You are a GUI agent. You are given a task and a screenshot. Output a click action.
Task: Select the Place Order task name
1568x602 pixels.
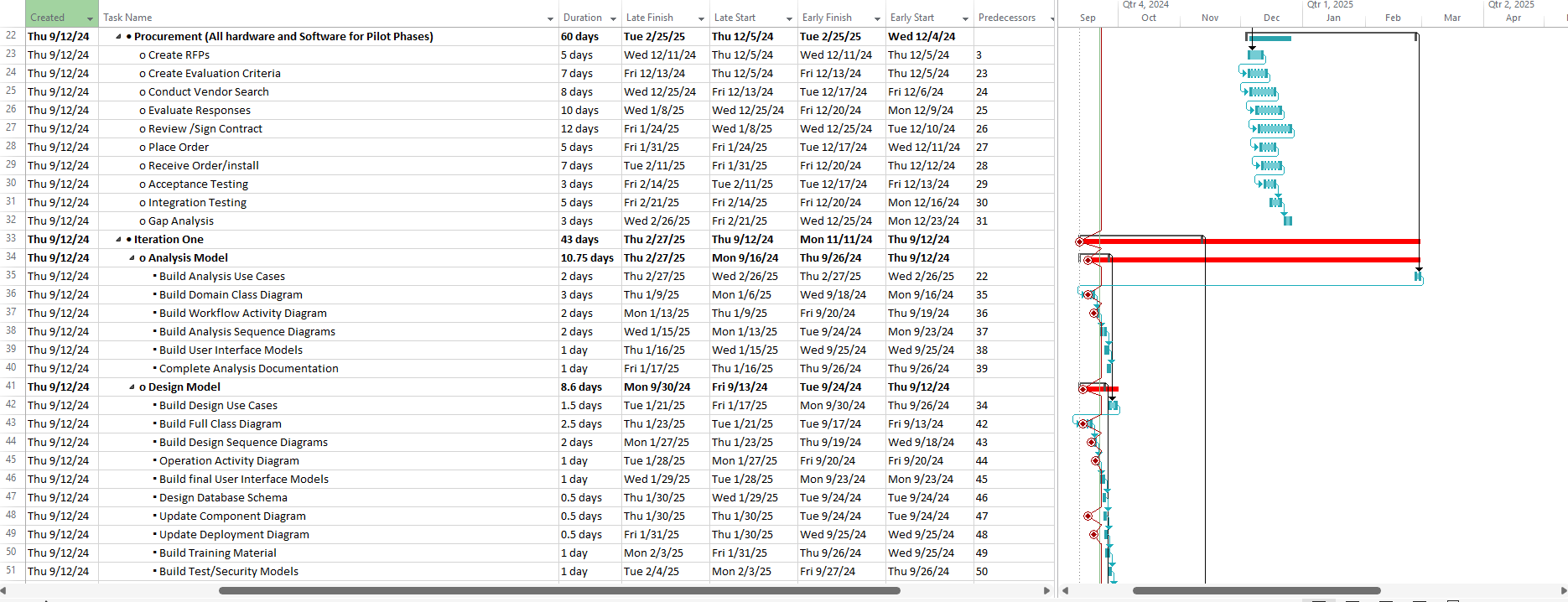178,148
